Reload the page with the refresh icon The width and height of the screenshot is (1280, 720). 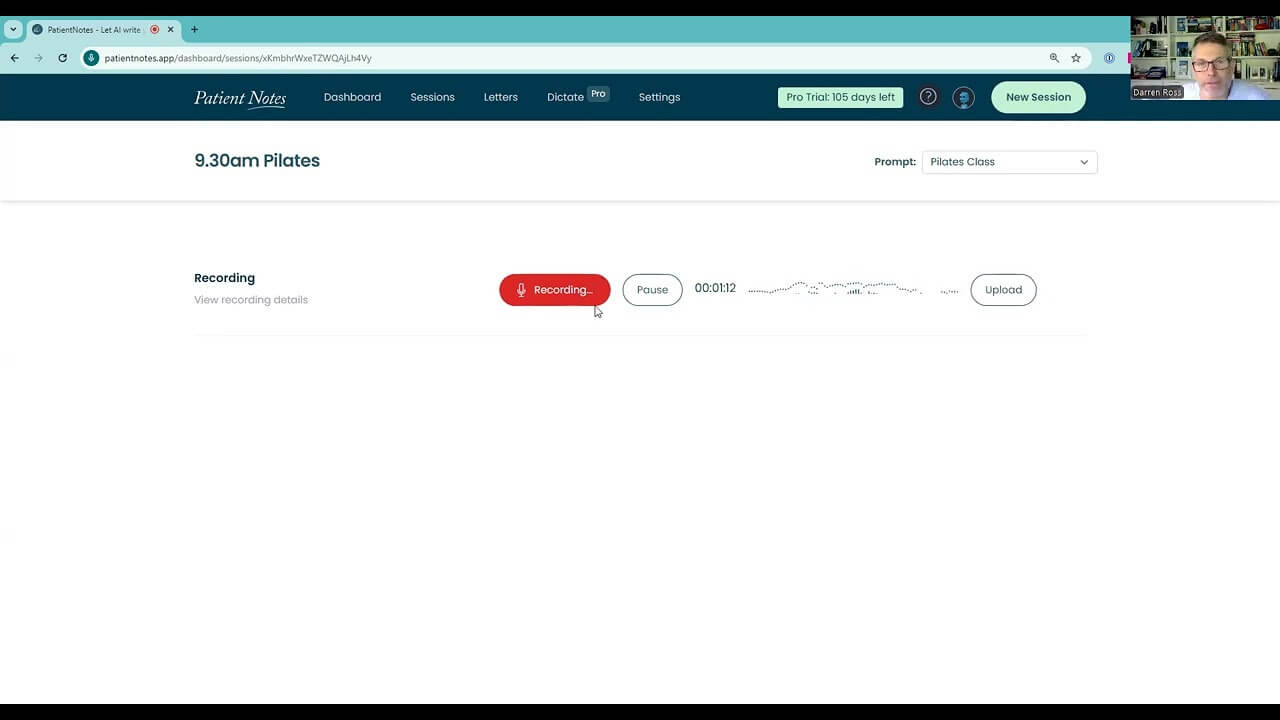[62, 58]
